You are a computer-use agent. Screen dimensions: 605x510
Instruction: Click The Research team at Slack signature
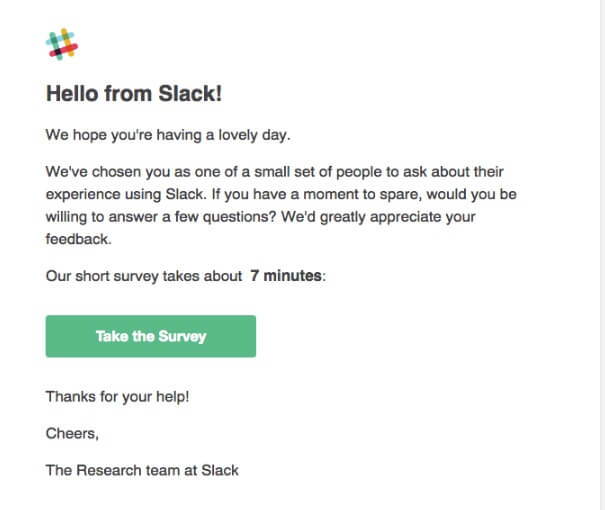142,470
